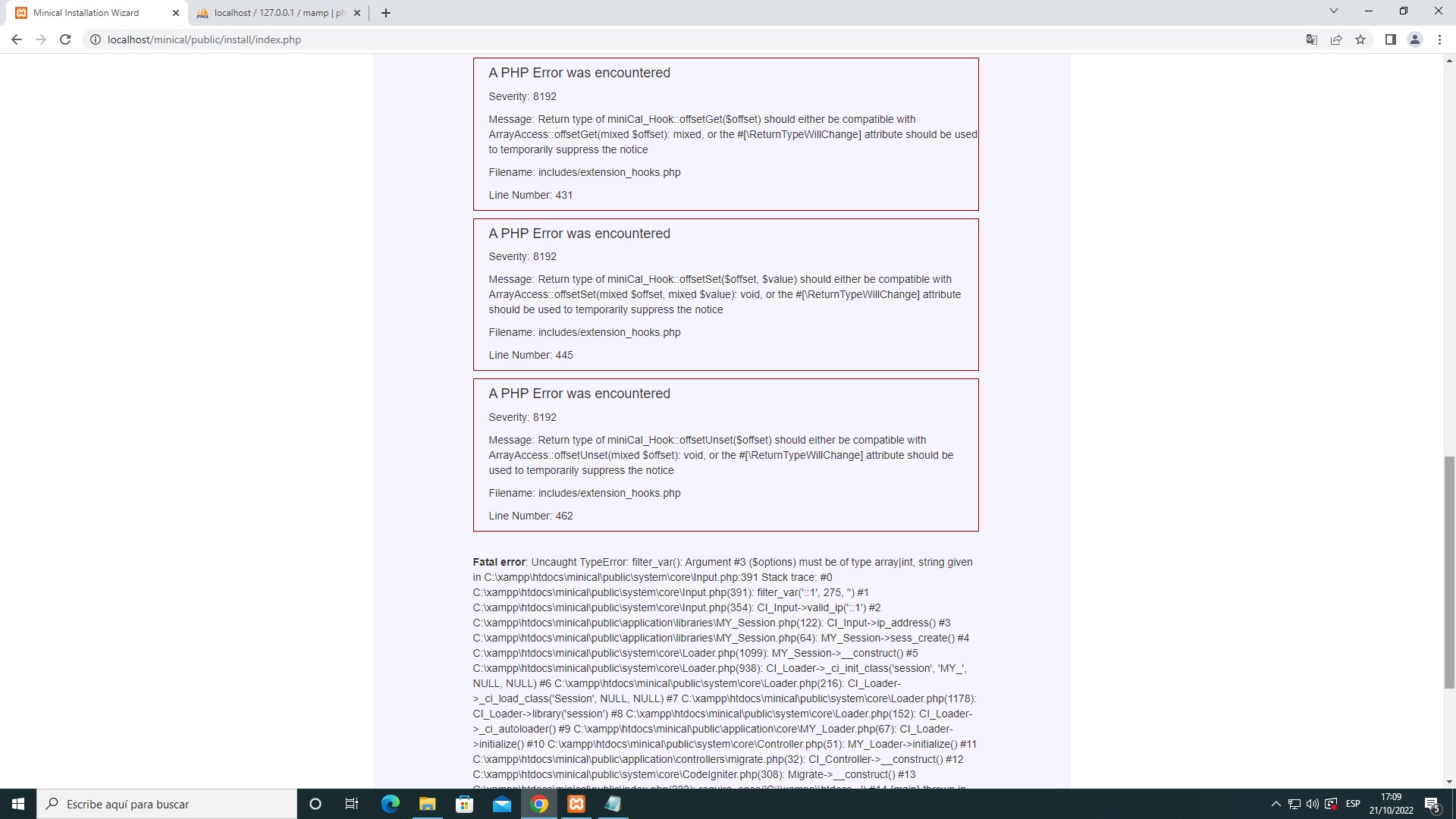Toggle Task View on the taskbar
The width and height of the screenshot is (1456, 819).
352,804
